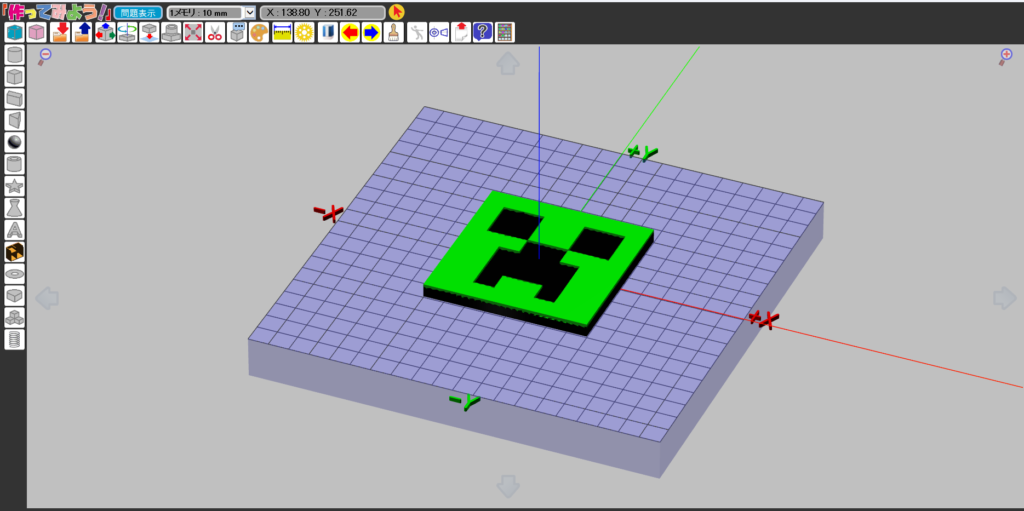The width and height of the screenshot is (1024, 511).
Task: Zoom in with the plus magnifier
Action: [x=1005, y=57]
